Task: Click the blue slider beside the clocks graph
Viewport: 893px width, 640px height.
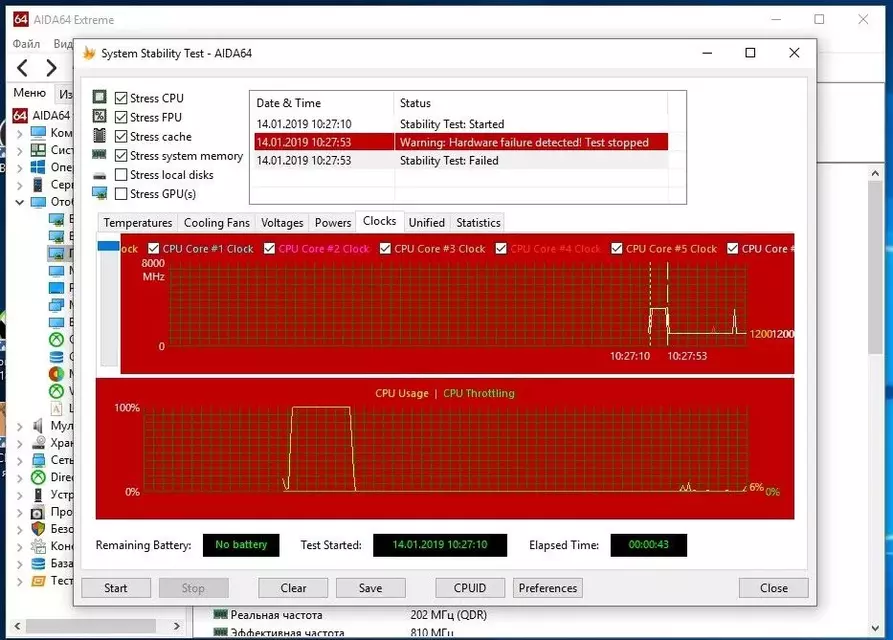Action: [x=108, y=246]
